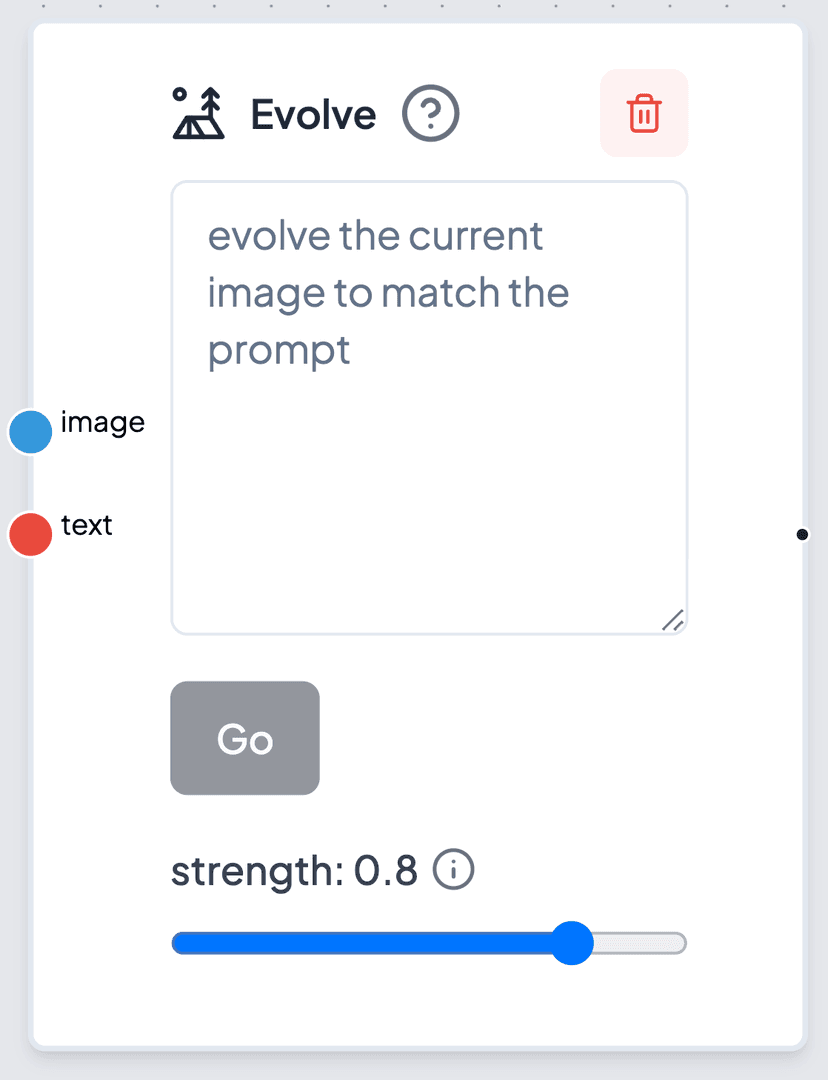Click the Evolve node title text
The width and height of the screenshot is (828, 1080).
[313, 114]
